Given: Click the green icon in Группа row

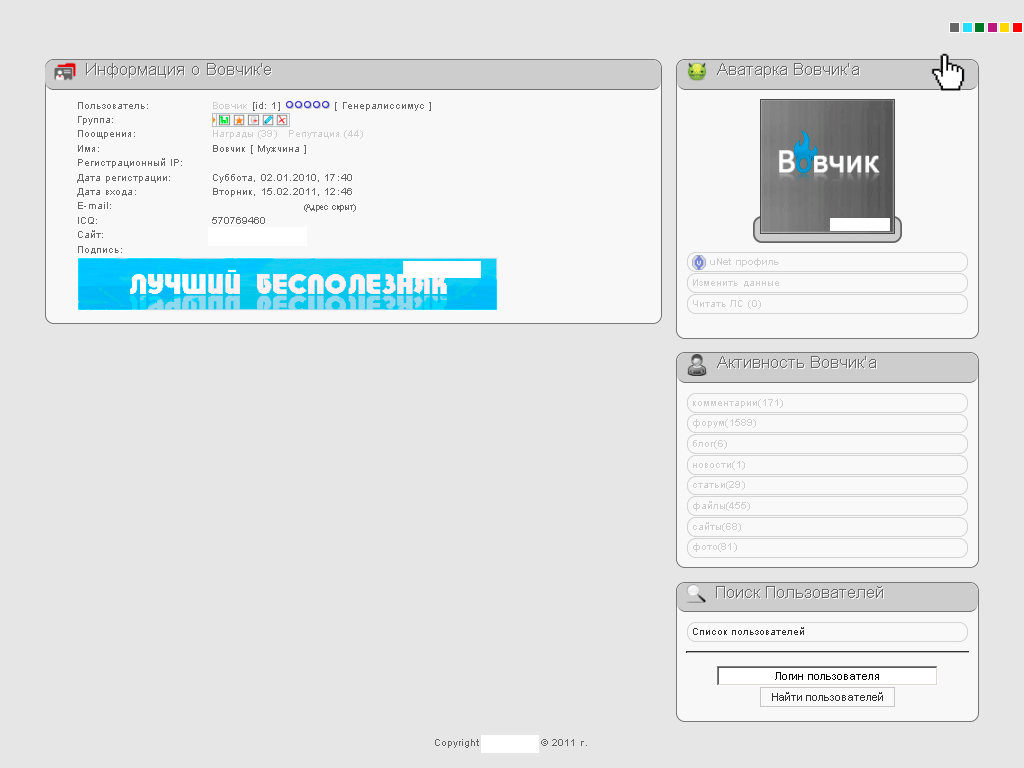Looking at the screenshot, I should (225, 120).
